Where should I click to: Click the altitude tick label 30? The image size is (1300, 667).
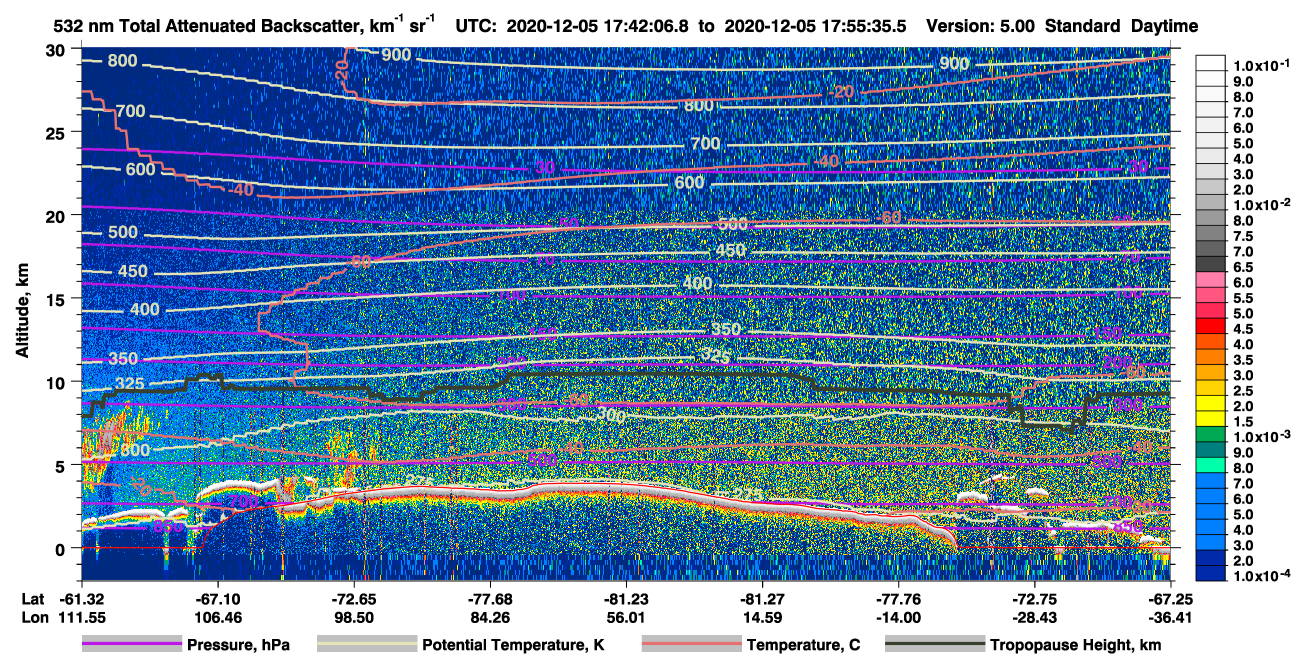point(58,49)
